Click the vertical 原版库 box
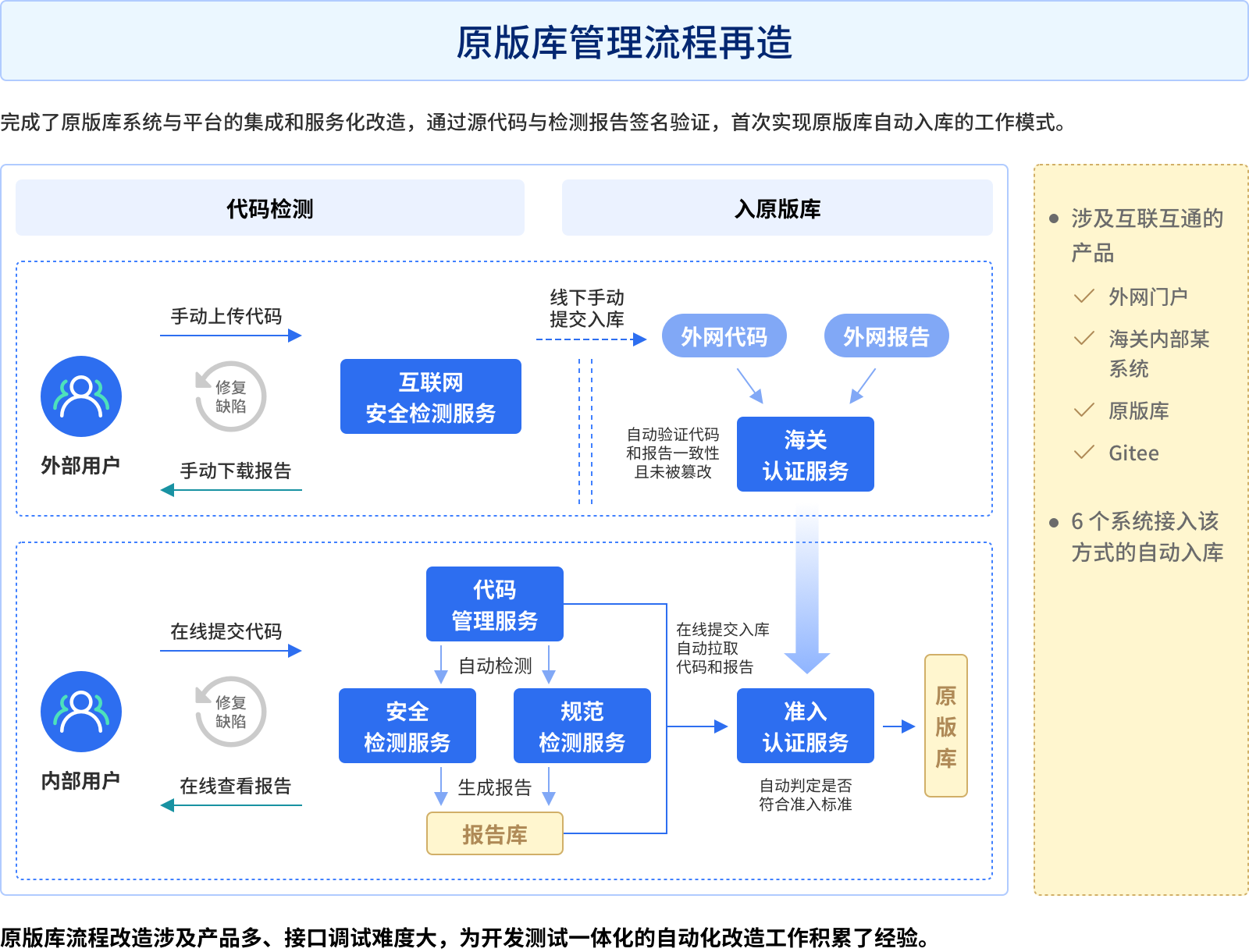Screen dimensions: 1249x952 tap(945, 726)
